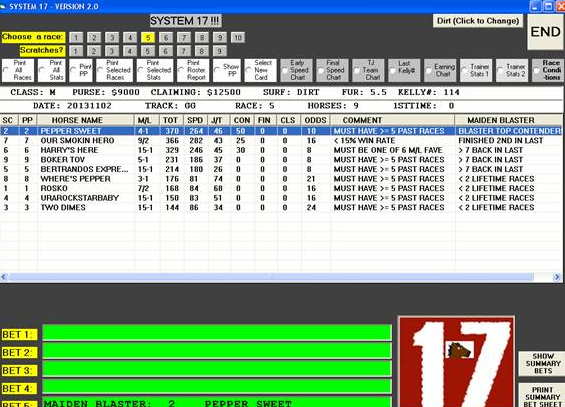Click Print Summary Bet Sheet button
The image size is (565, 407).
[543, 395]
